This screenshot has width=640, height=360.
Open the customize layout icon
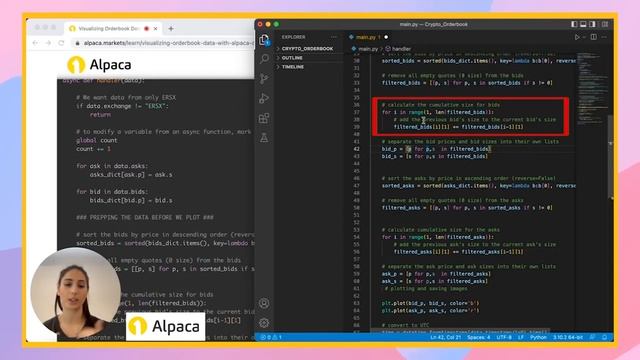(605, 24)
